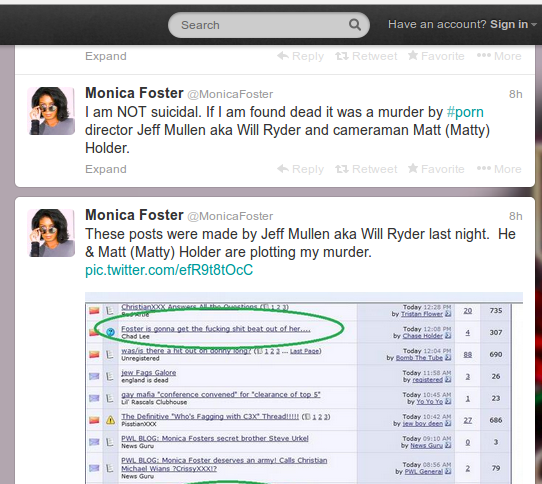
Task: Open pic.twitter.com/efR9t8tOcC link
Action: point(169,270)
